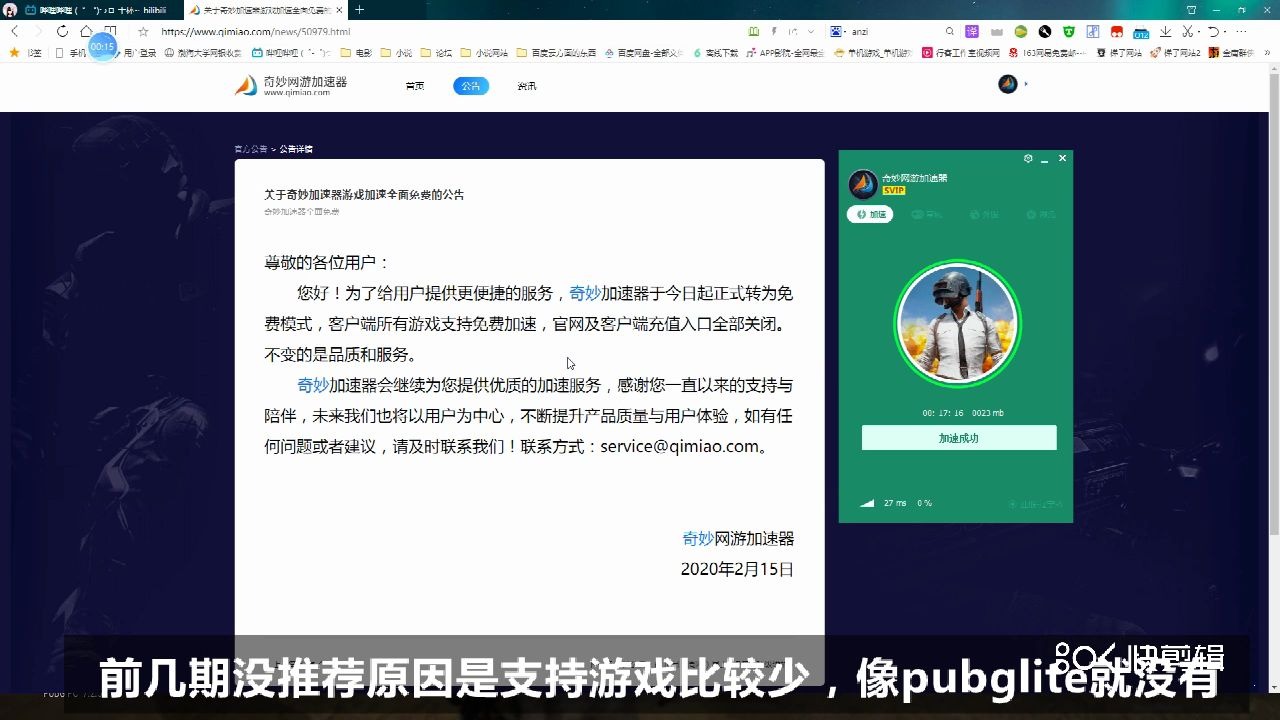Focus the address bar showing qimiao.com URL

tap(440, 32)
